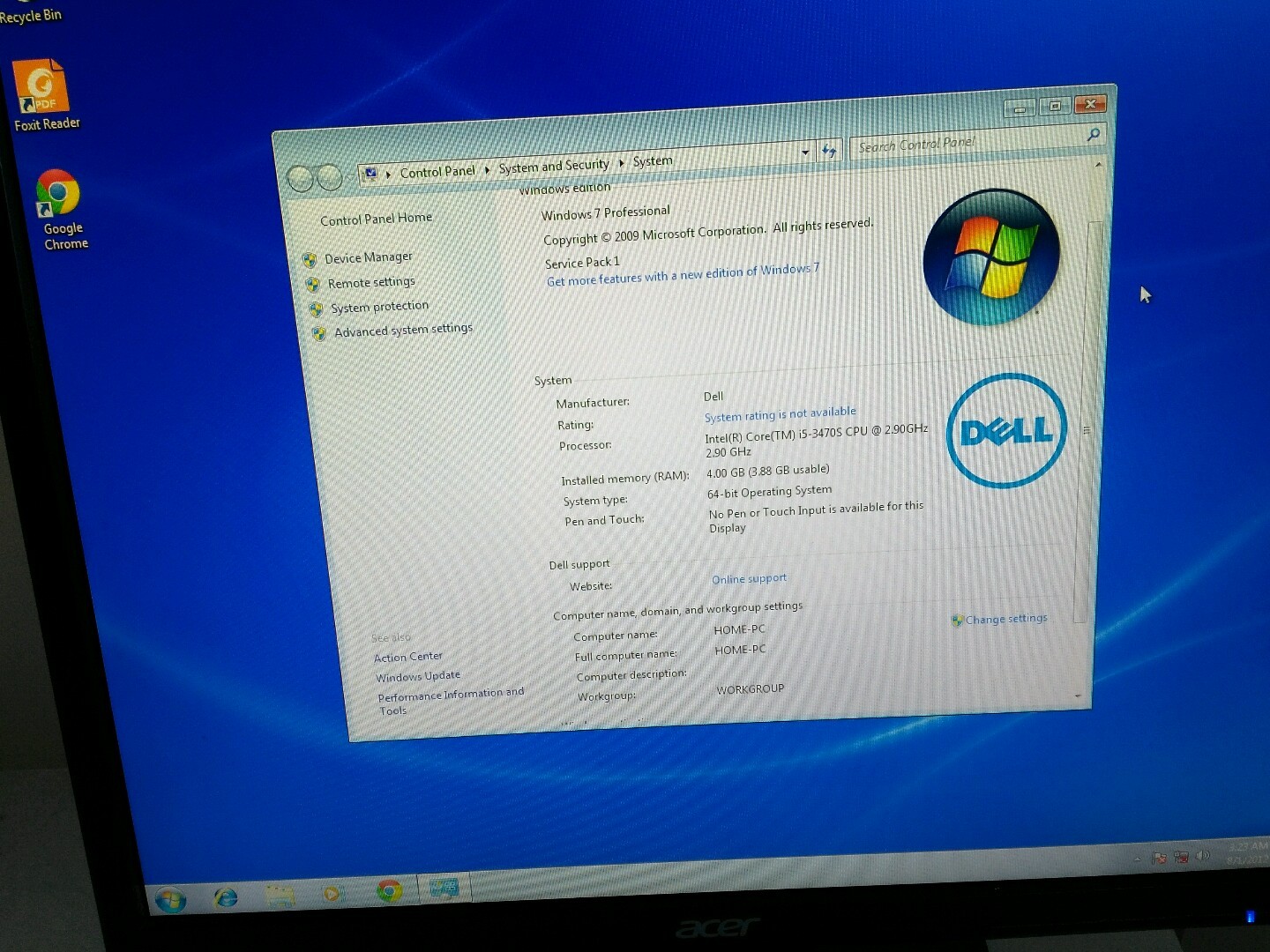Click the shield icon beside System protection

pos(316,309)
